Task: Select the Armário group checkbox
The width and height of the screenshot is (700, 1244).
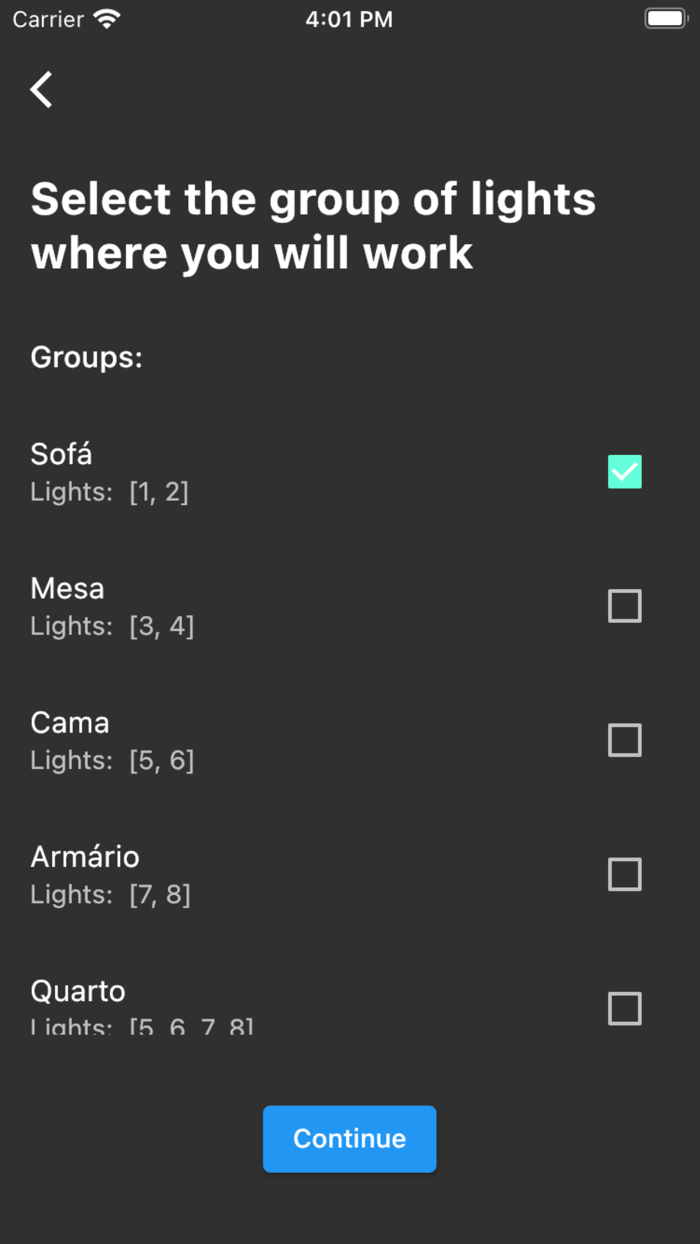Action: pos(624,874)
